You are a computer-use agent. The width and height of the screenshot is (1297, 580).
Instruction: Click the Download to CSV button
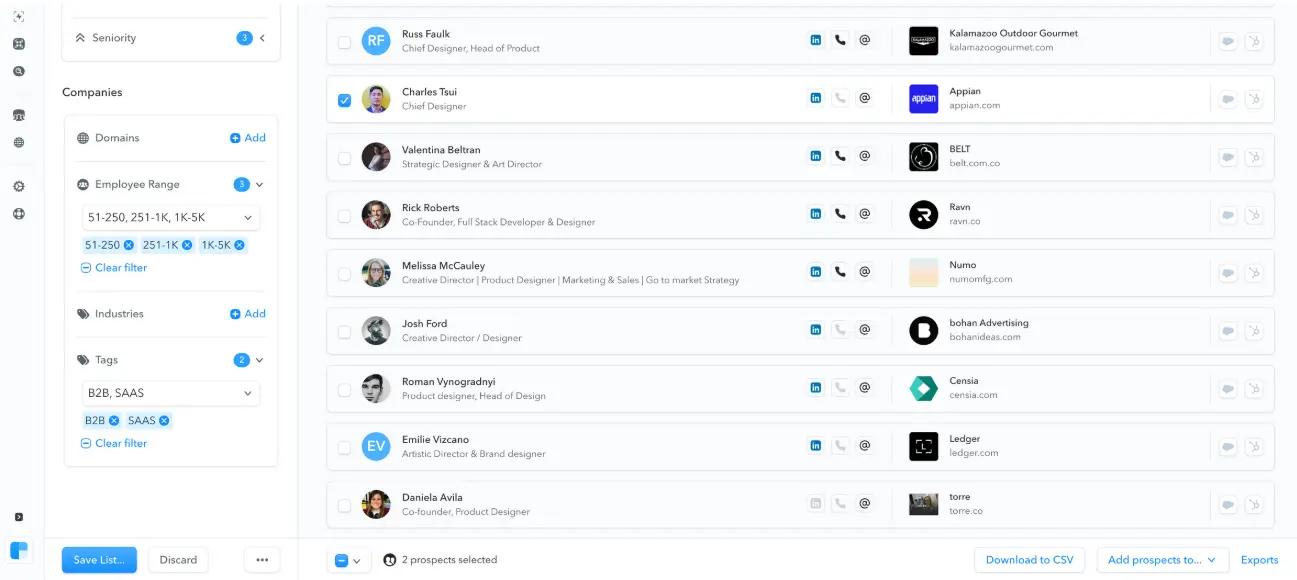1029,560
